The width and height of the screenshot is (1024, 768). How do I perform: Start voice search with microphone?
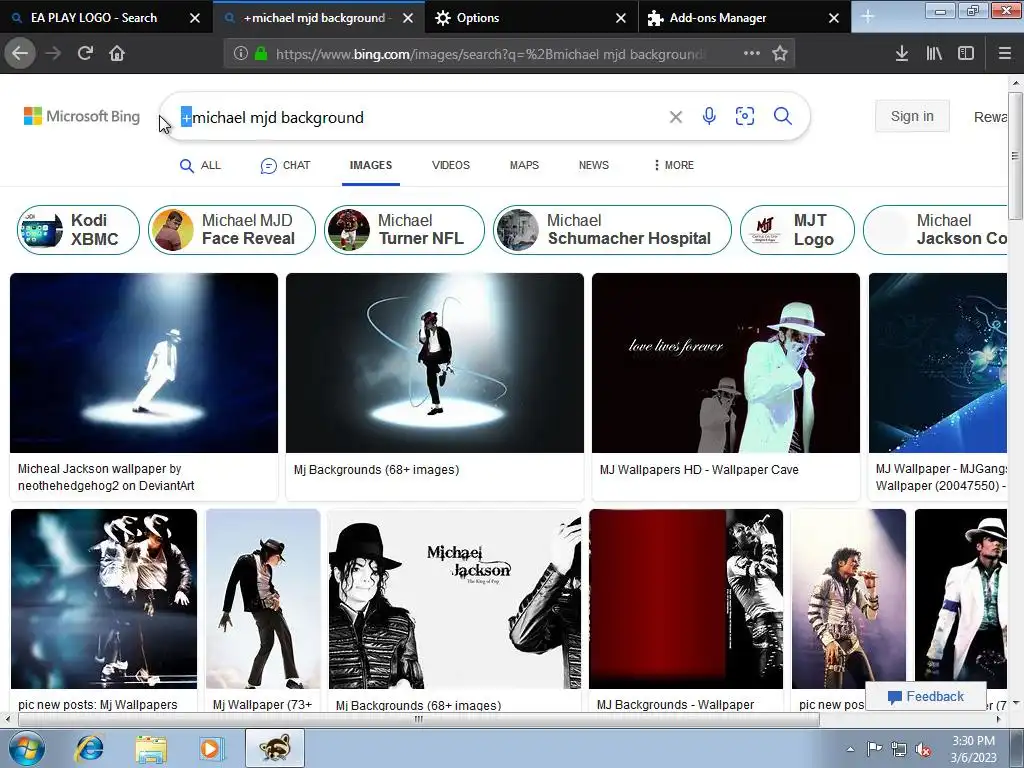tap(709, 116)
